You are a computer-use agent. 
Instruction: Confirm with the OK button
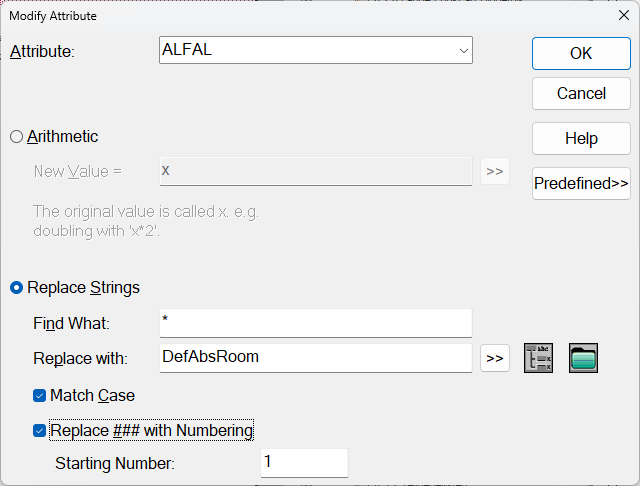pyautogui.click(x=581, y=53)
